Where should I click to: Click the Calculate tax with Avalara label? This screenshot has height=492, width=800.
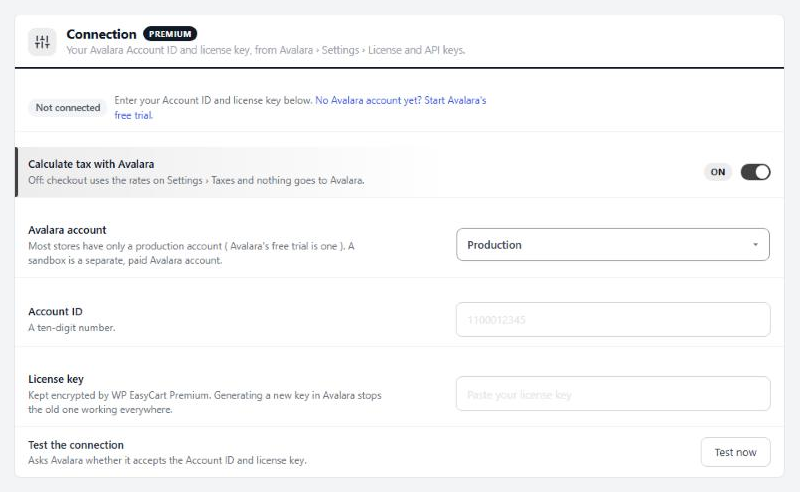click(x=91, y=164)
